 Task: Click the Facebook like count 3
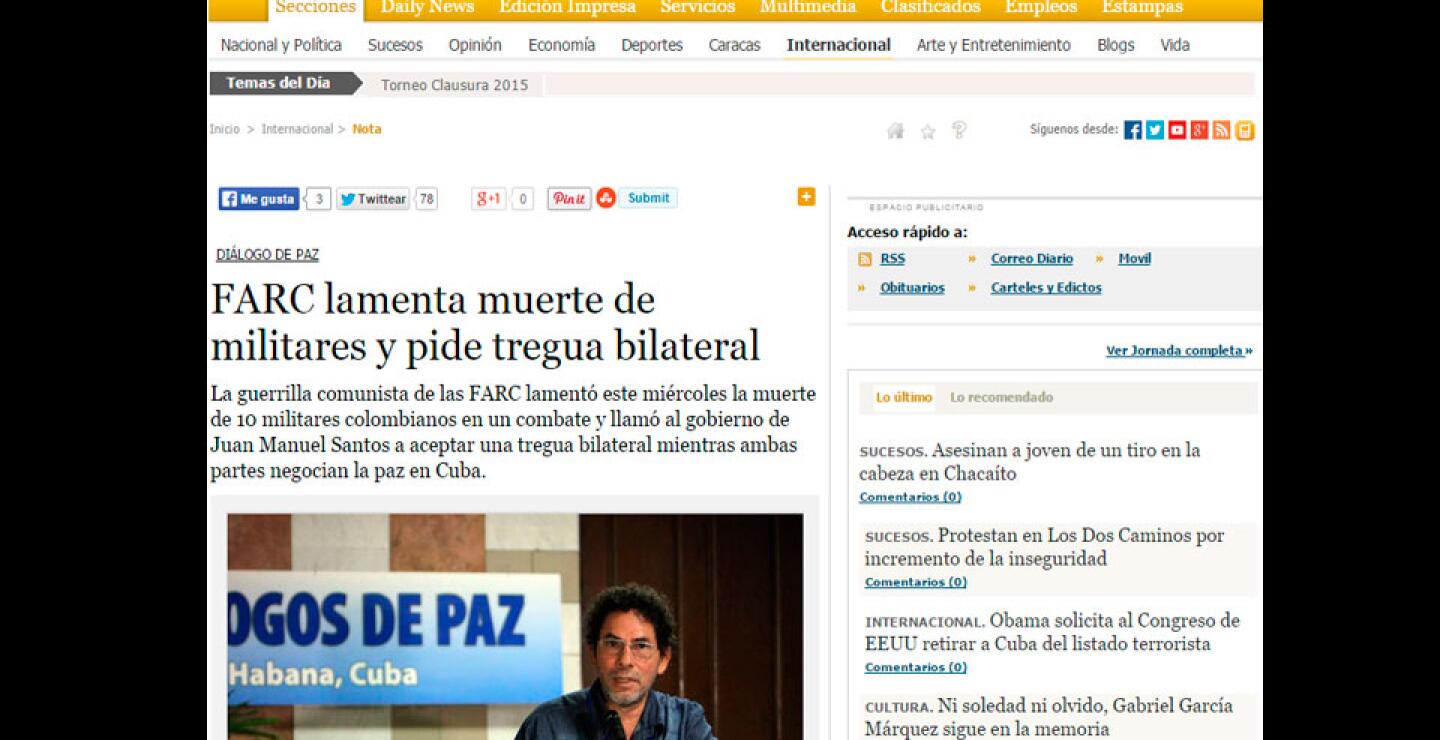pyautogui.click(x=318, y=199)
